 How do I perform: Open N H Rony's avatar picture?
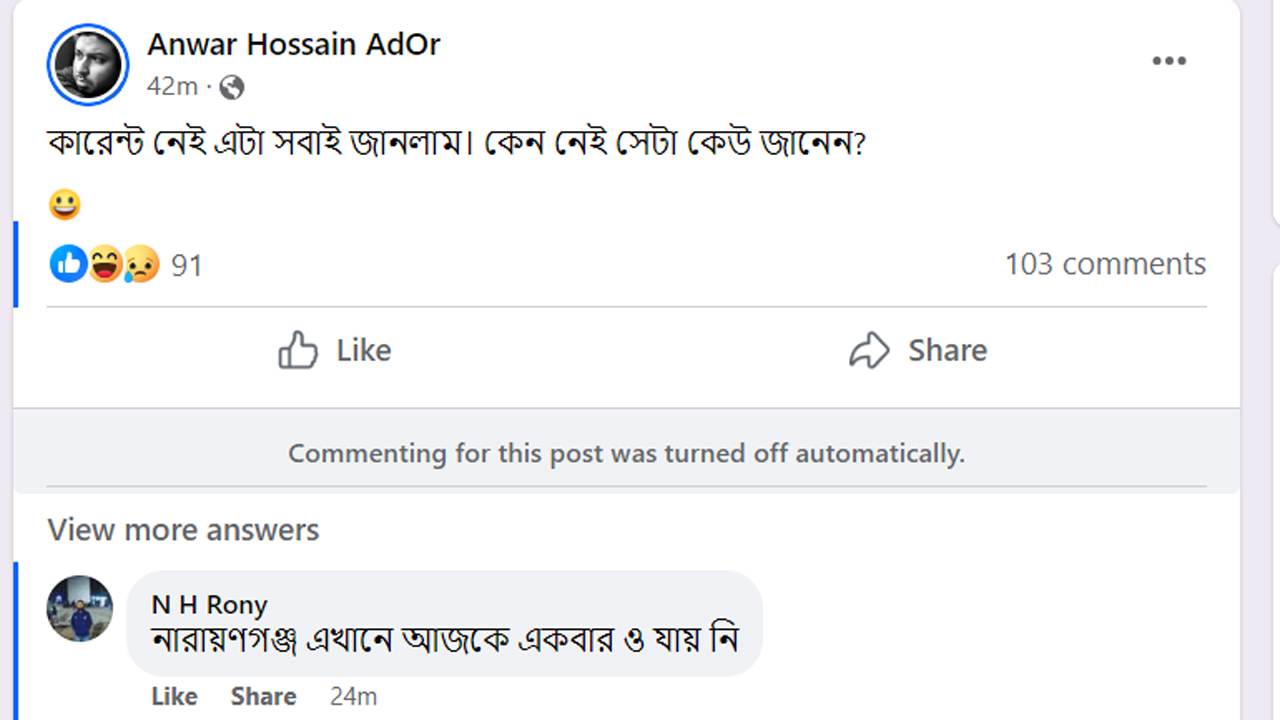80,608
